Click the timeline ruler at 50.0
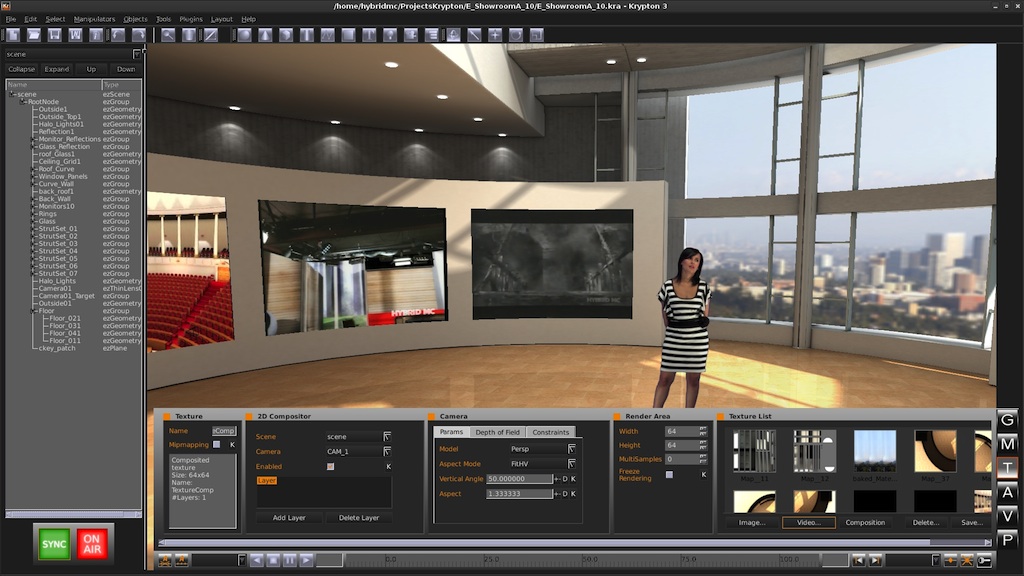The height and width of the screenshot is (576, 1024). (590, 560)
